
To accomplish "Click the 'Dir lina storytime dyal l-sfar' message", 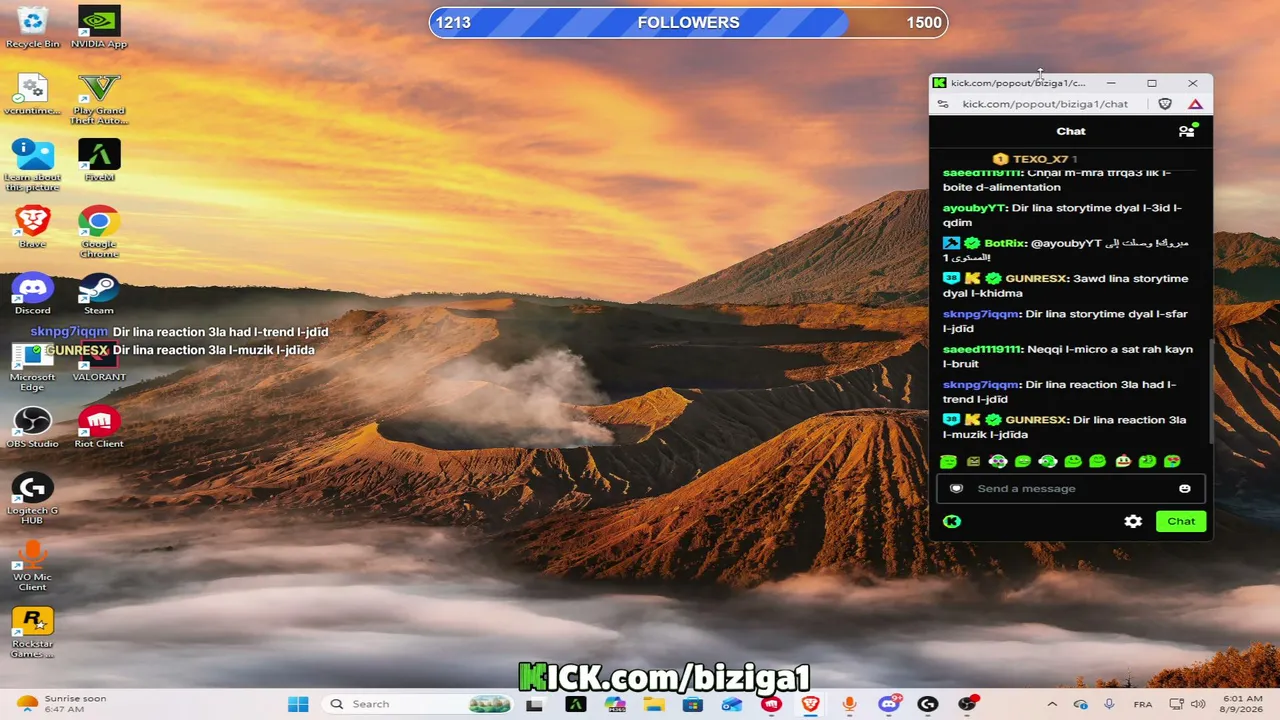I will (1065, 321).
